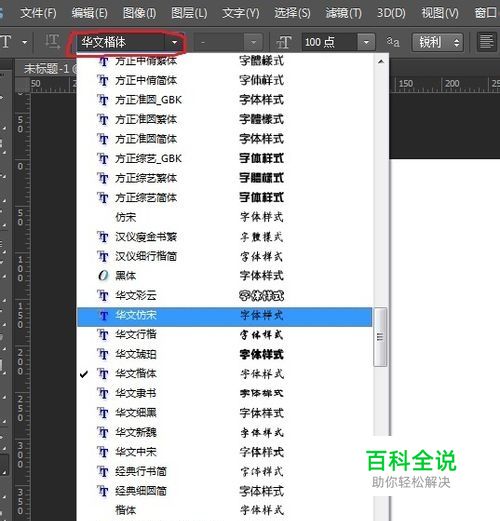
Task: Choose font 华文中宋
Action: (224, 452)
